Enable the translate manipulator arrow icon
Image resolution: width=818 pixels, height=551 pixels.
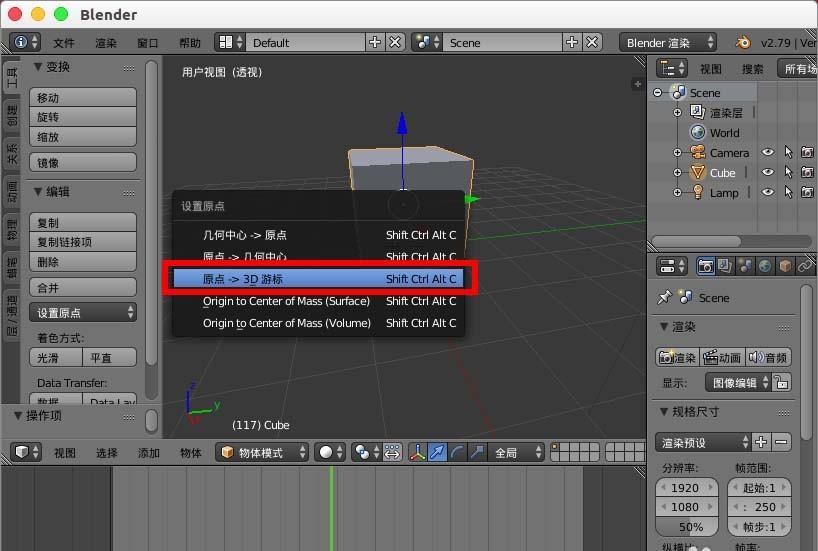click(x=437, y=452)
